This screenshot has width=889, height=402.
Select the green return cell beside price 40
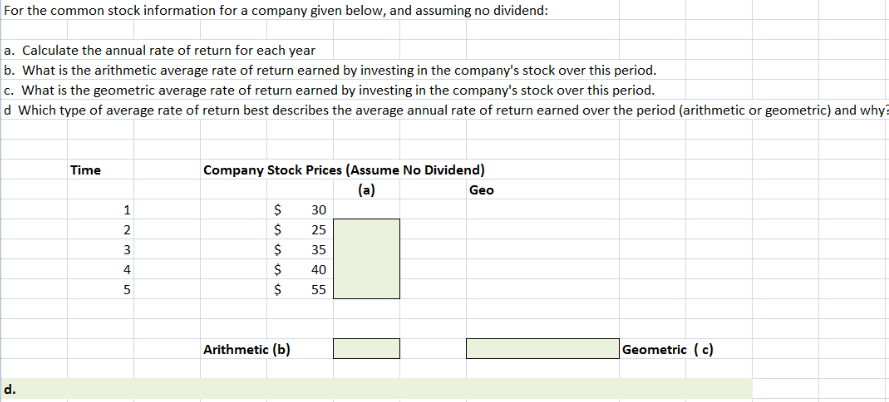point(366,269)
